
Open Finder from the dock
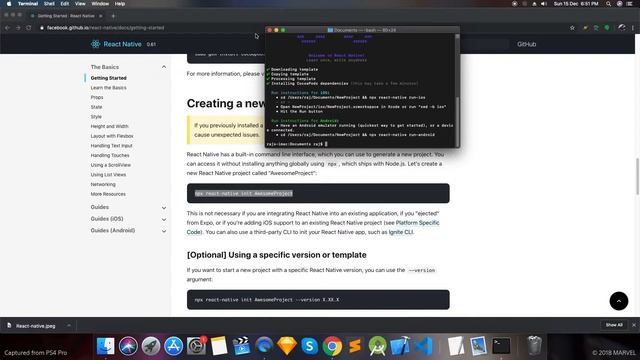tap(106, 346)
